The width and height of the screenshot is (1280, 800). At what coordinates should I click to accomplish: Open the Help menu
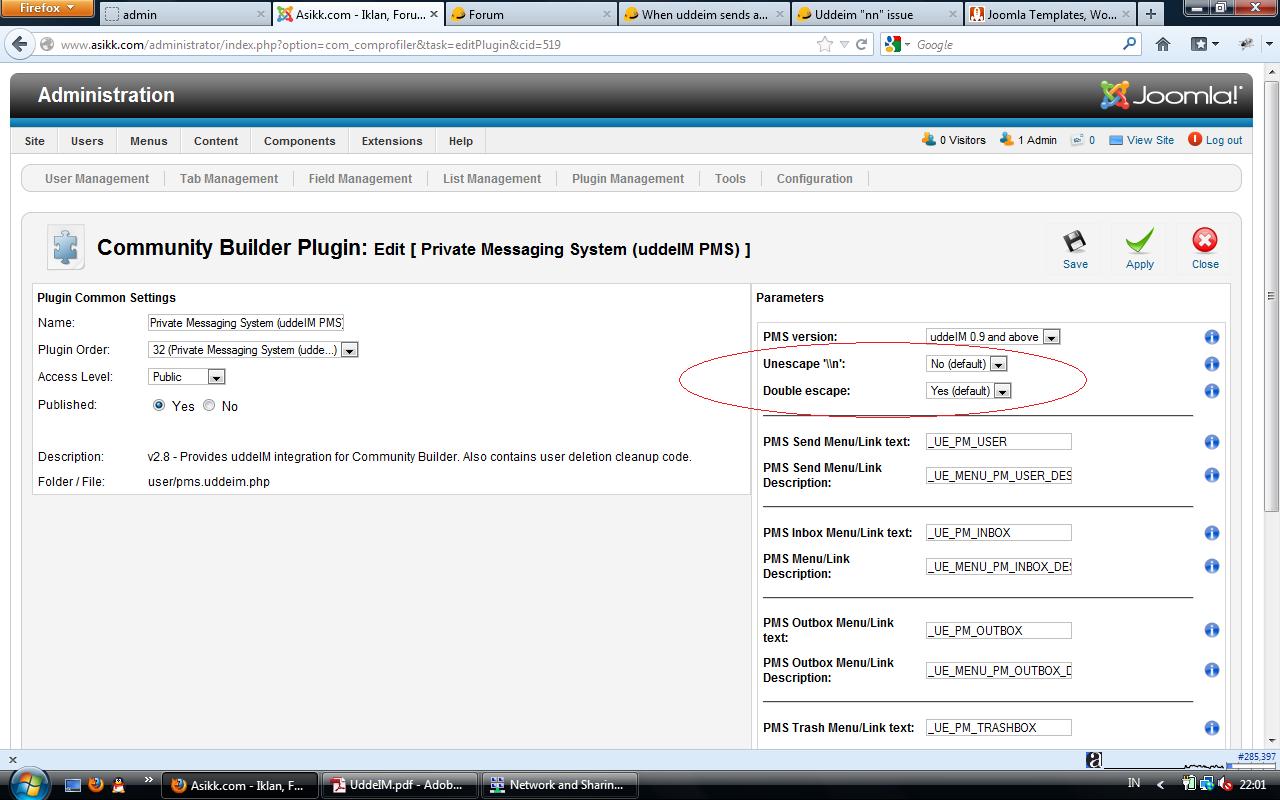pyautogui.click(x=461, y=141)
